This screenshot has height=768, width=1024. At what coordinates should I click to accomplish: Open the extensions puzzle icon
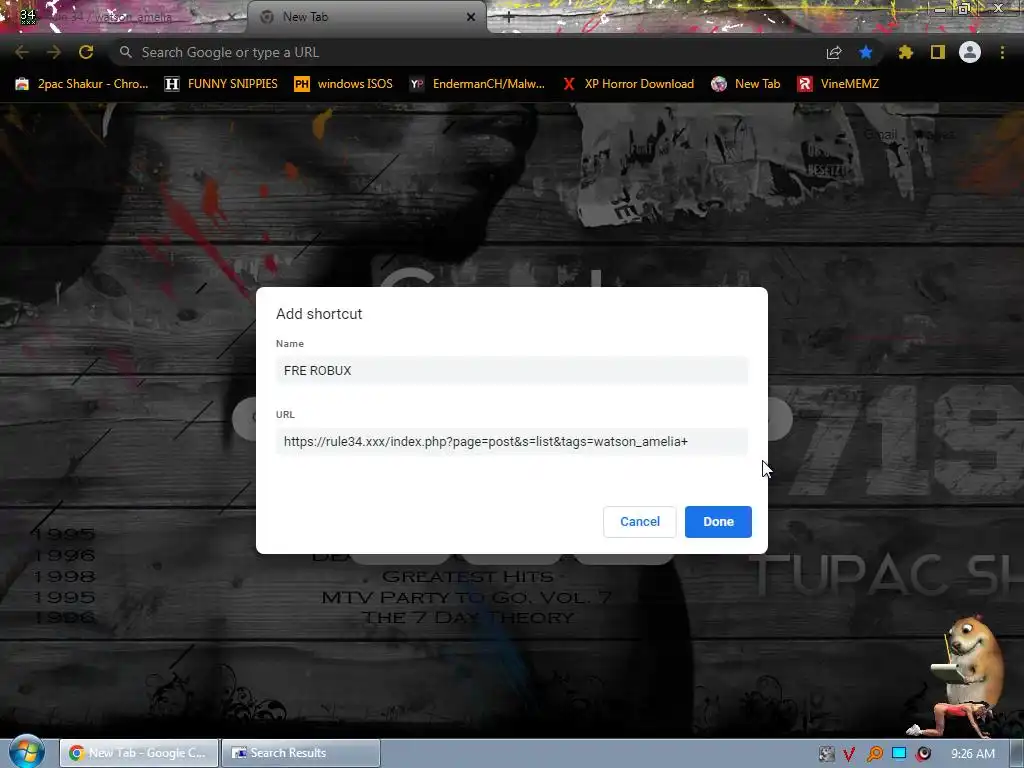[905, 52]
